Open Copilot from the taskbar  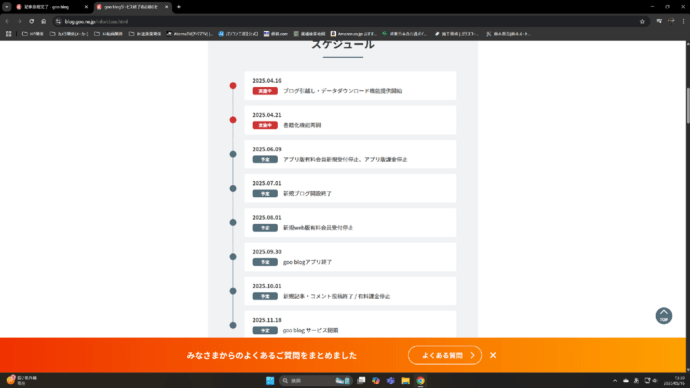tap(376, 381)
